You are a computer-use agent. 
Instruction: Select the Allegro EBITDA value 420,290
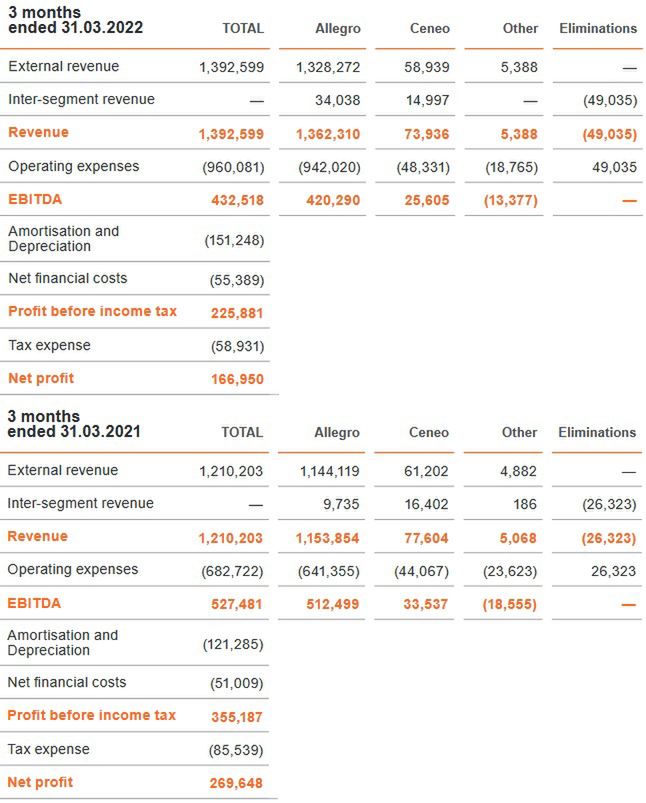[x=328, y=201]
